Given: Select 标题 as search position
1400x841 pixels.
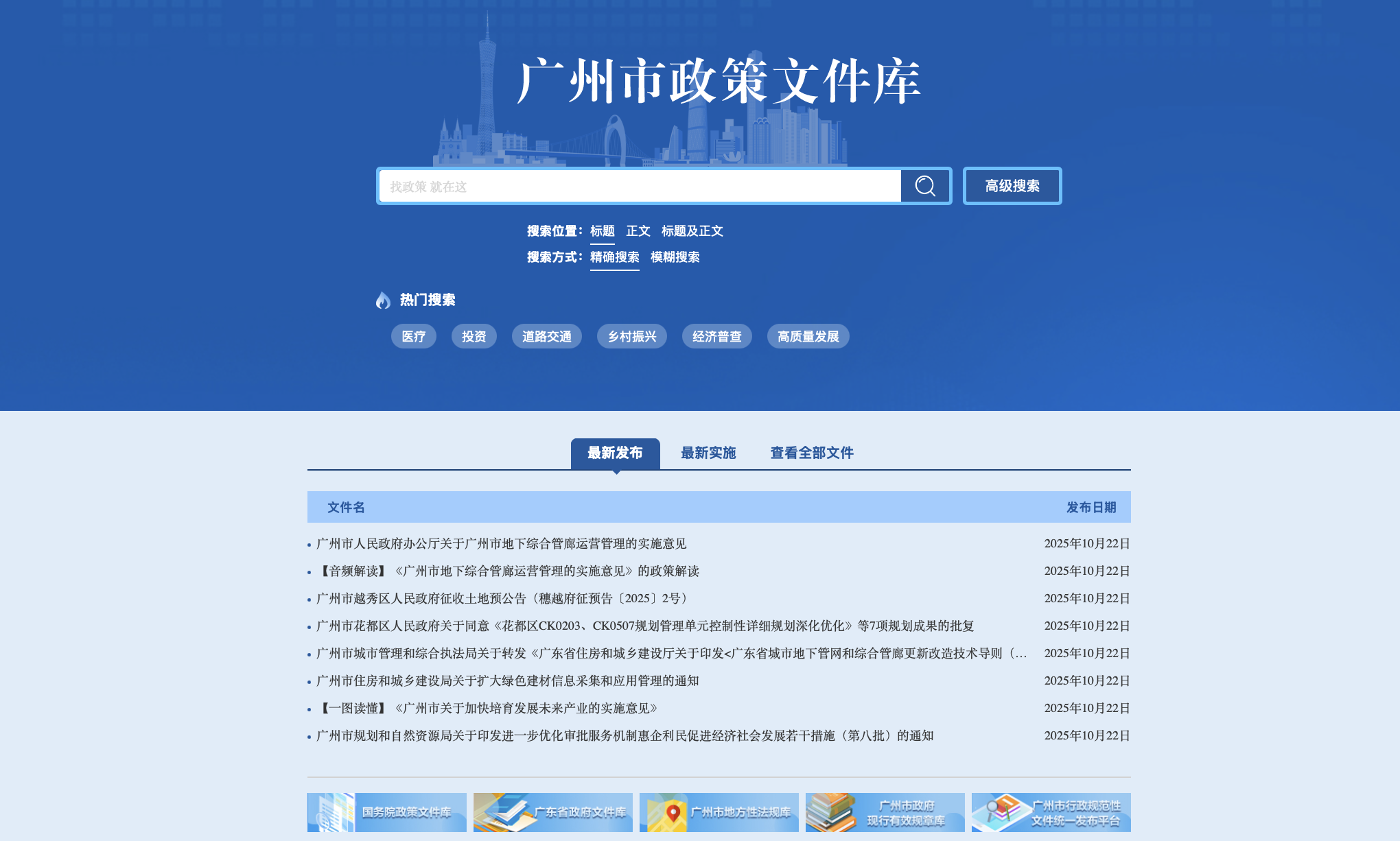Looking at the screenshot, I should [x=602, y=231].
